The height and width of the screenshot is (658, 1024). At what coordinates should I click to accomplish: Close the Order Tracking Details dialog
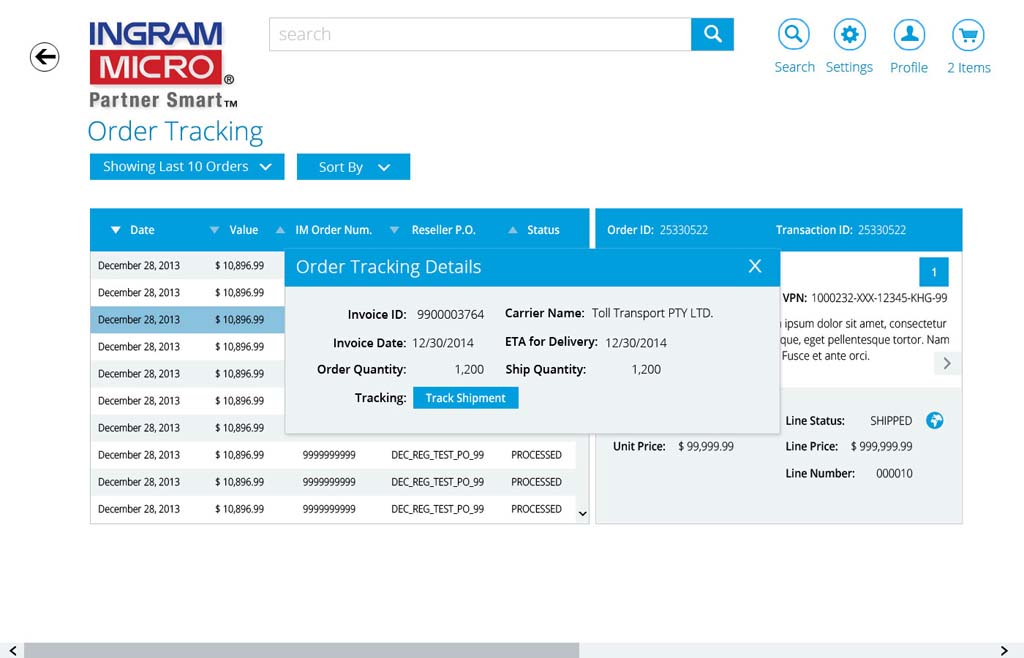(755, 266)
